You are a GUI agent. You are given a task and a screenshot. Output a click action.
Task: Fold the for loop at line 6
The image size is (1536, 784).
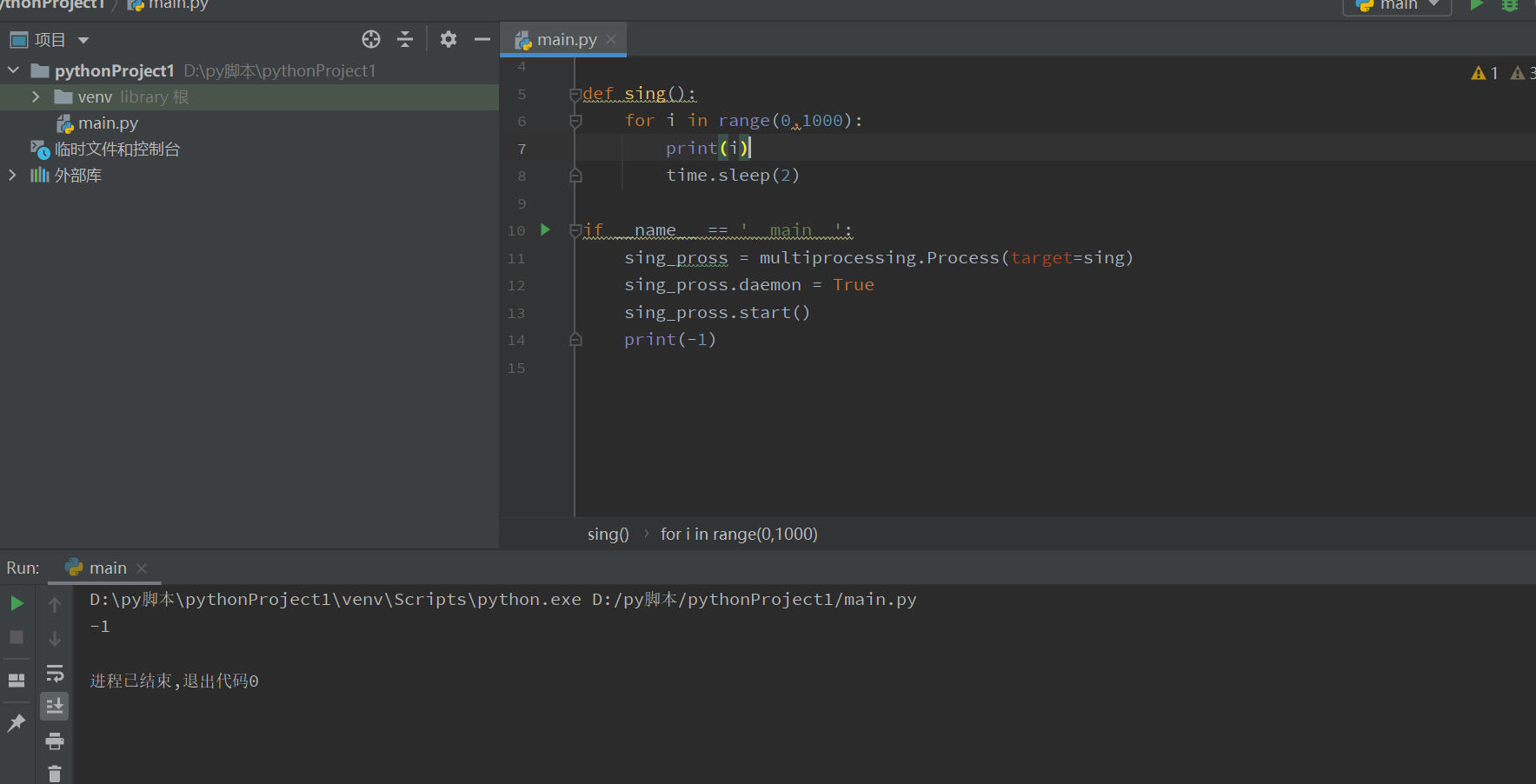575,121
